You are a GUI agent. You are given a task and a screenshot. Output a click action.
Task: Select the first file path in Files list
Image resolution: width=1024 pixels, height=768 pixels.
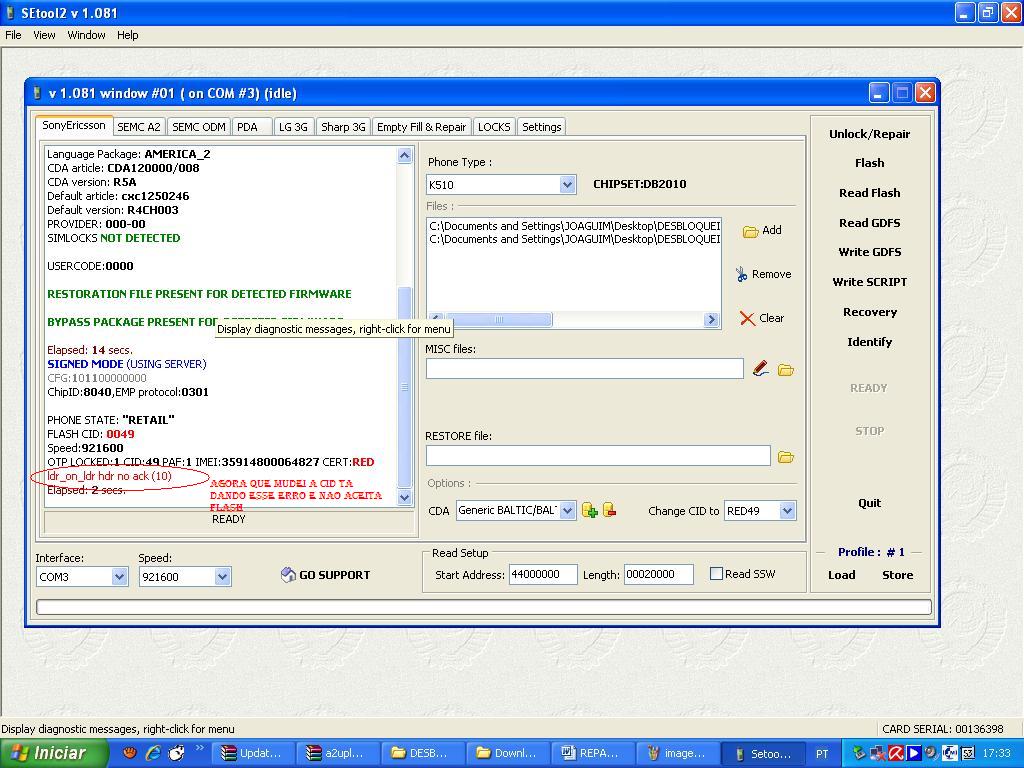coord(575,226)
